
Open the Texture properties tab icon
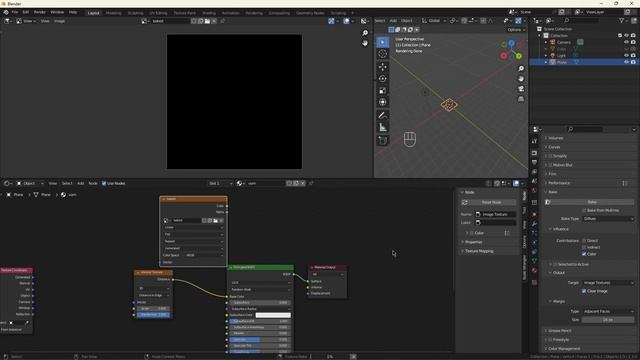534,282
